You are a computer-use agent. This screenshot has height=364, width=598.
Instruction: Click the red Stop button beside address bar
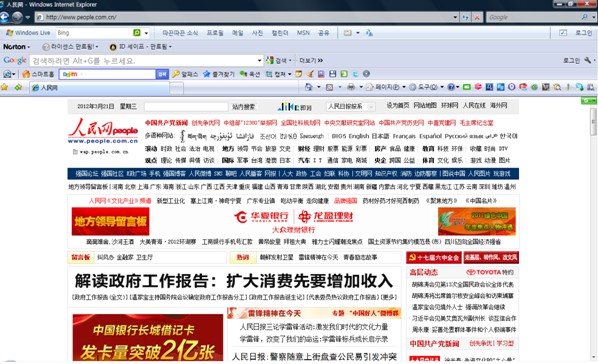tap(477, 17)
